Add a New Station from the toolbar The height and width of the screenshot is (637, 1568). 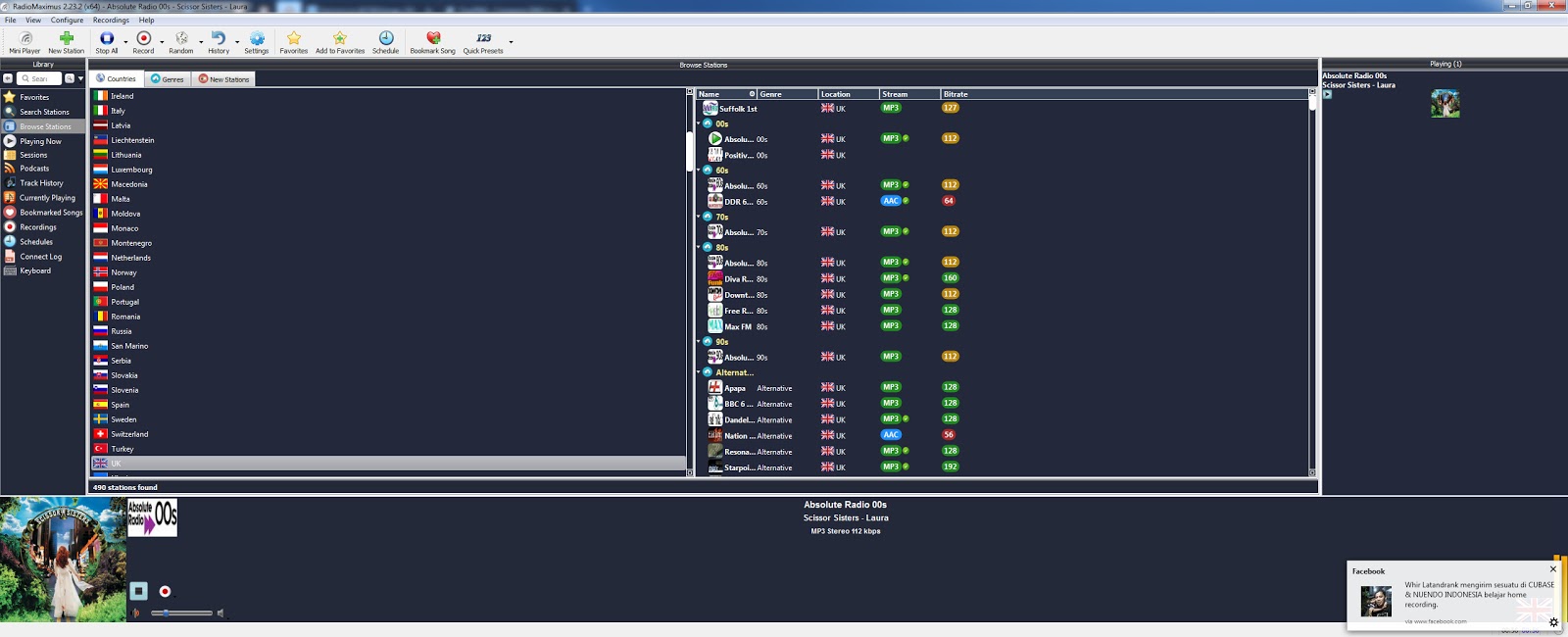67,42
